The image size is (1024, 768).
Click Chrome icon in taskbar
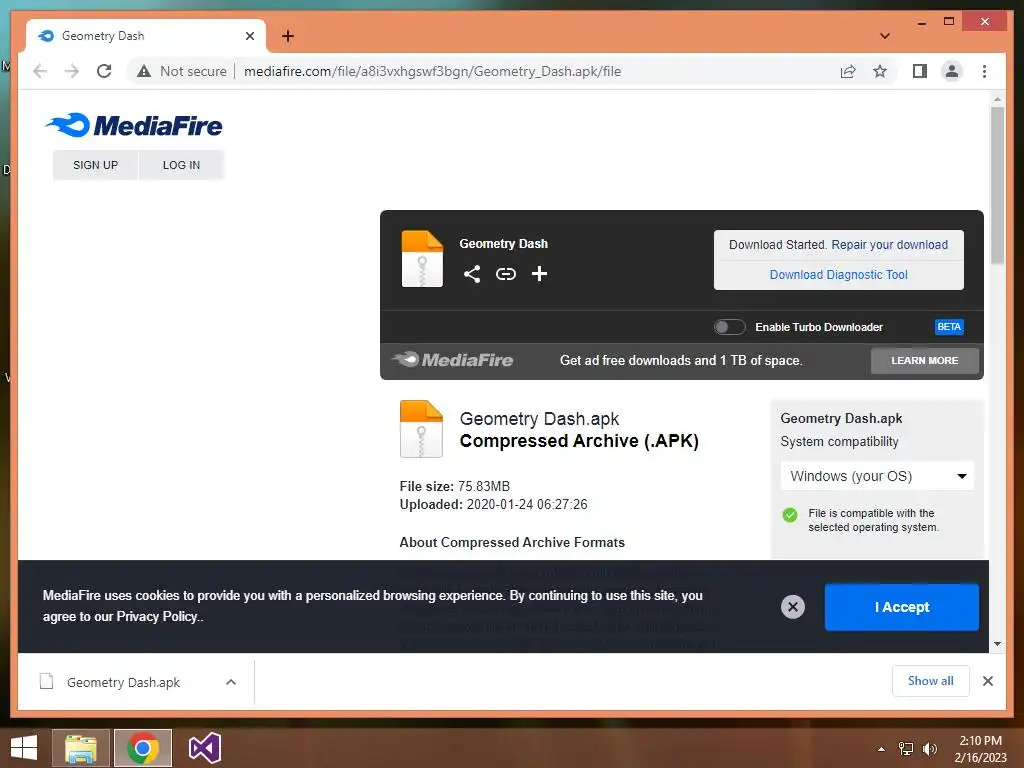pyautogui.click(x=143, y=748)
